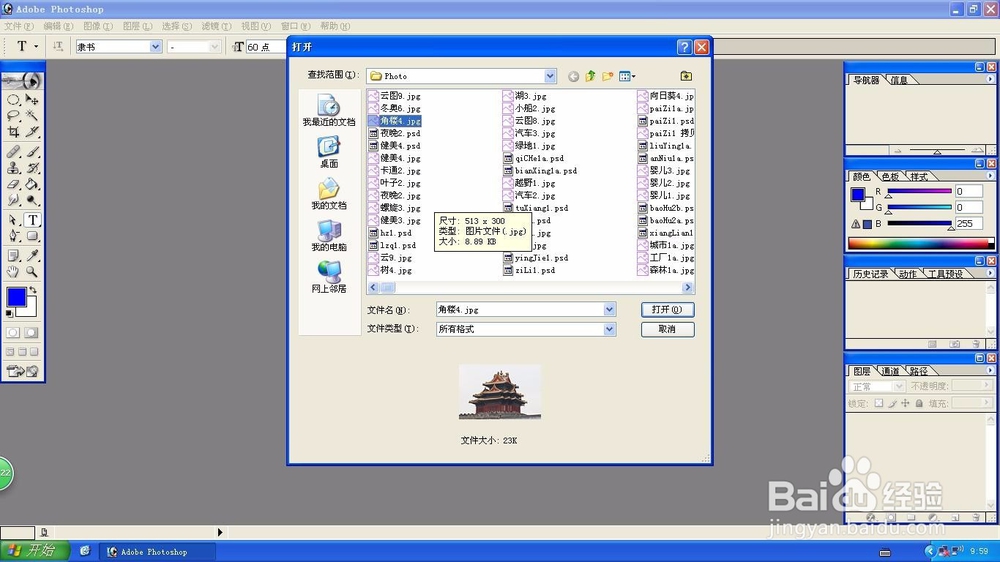Select the Path Selection arrow tool
The image size is (1000, 562).
click(x=13, y=220)
